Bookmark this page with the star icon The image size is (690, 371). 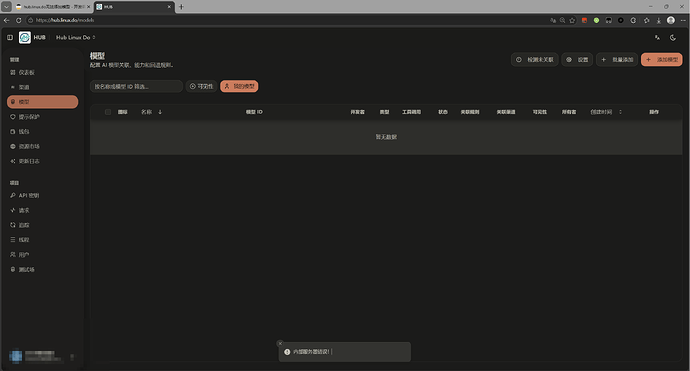point(572,20)
